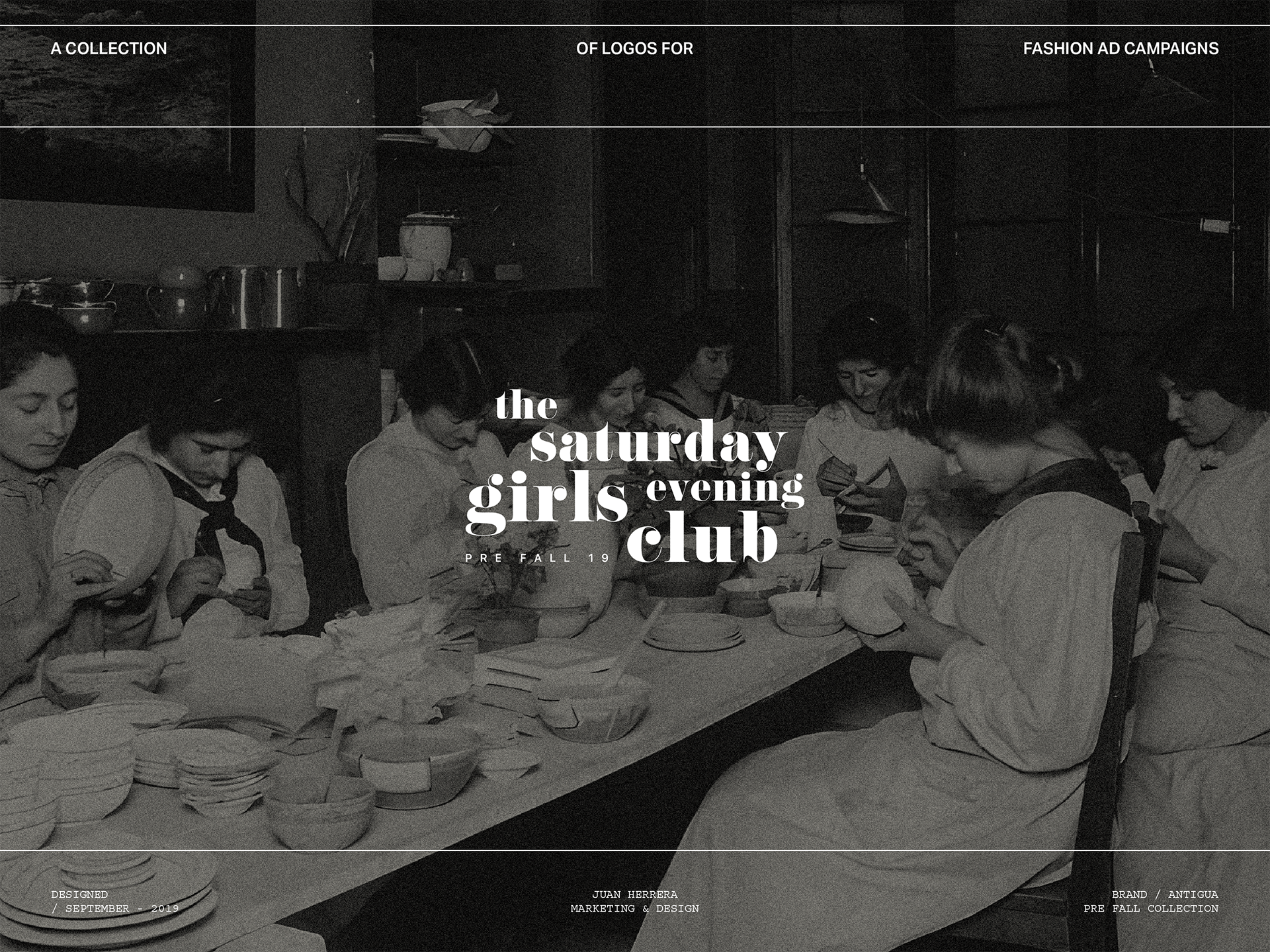Click the 'MARKETING & DESIGN' footer text
Viewport: 1270px width, 952px height.
(634, 908)
